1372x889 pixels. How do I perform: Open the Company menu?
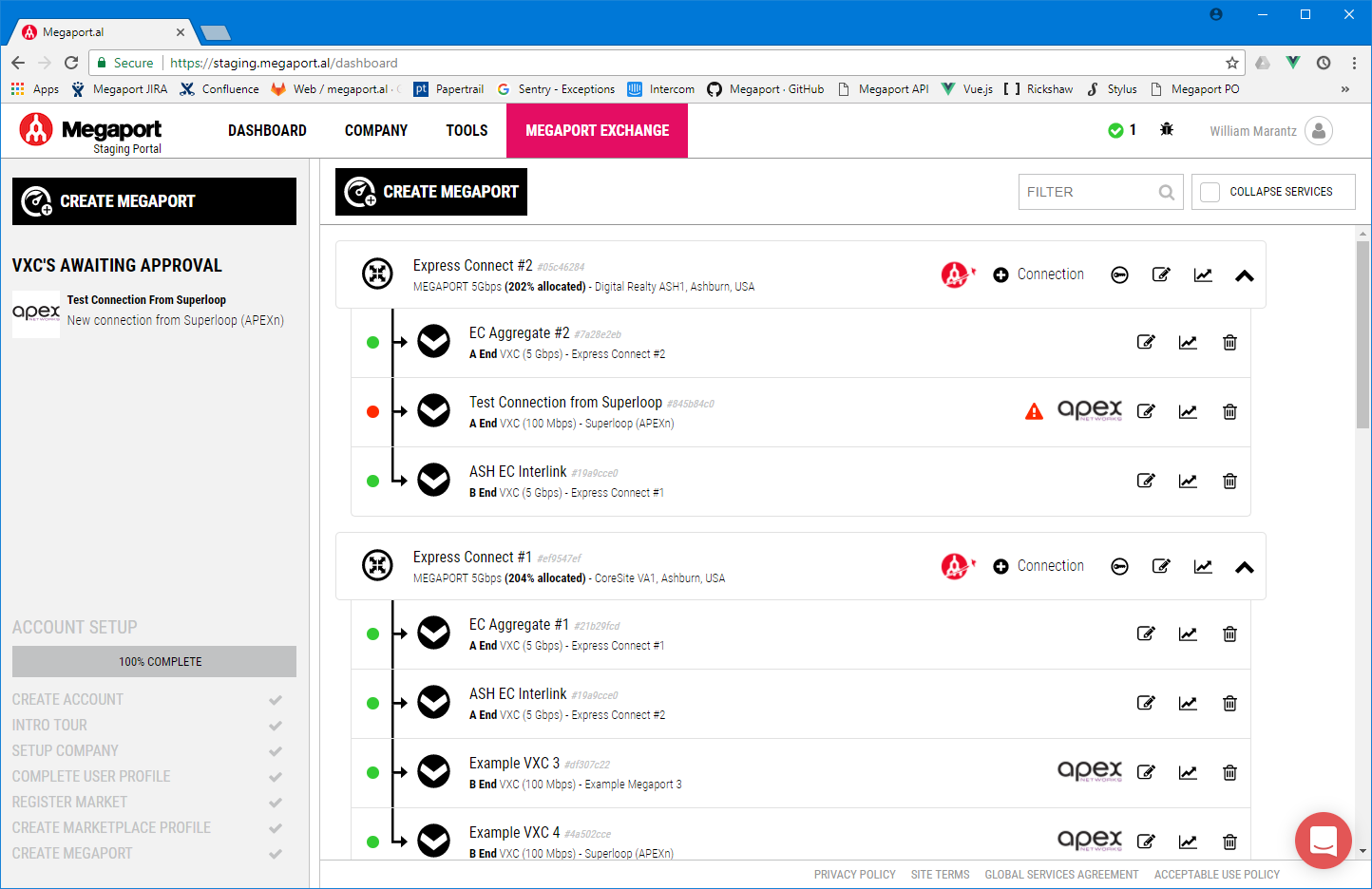pyautogui.click(x=376, y=130)
